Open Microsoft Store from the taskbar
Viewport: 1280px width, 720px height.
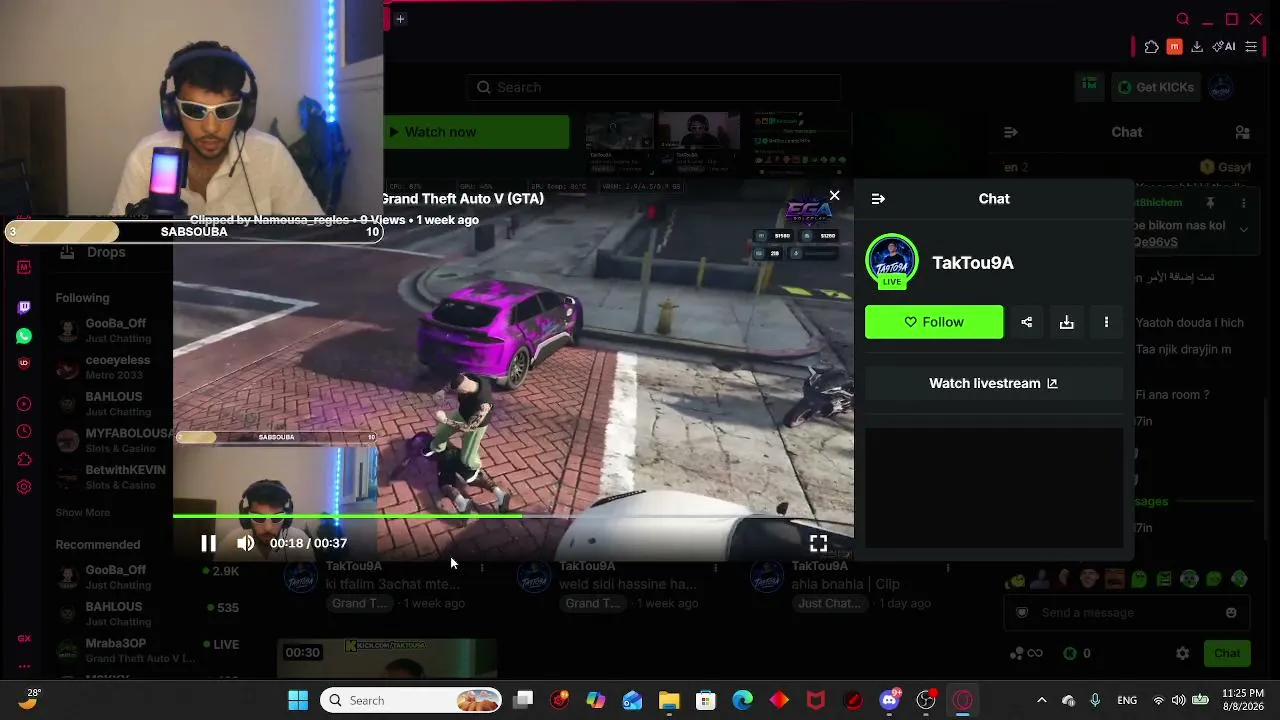click(706, 700)
